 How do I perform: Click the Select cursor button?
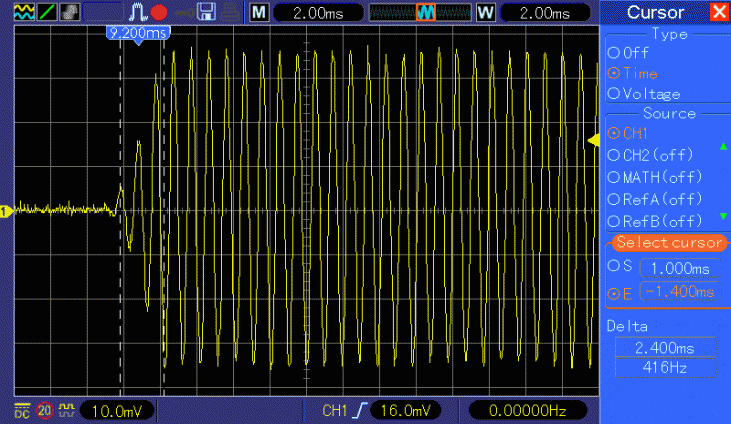[x=668, y=243]
